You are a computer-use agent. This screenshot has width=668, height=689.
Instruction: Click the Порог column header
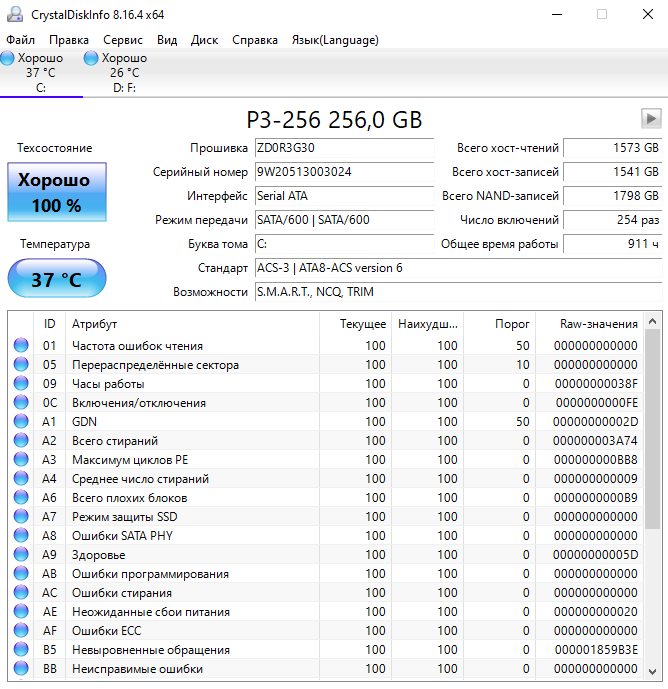[x=500, y=324]
